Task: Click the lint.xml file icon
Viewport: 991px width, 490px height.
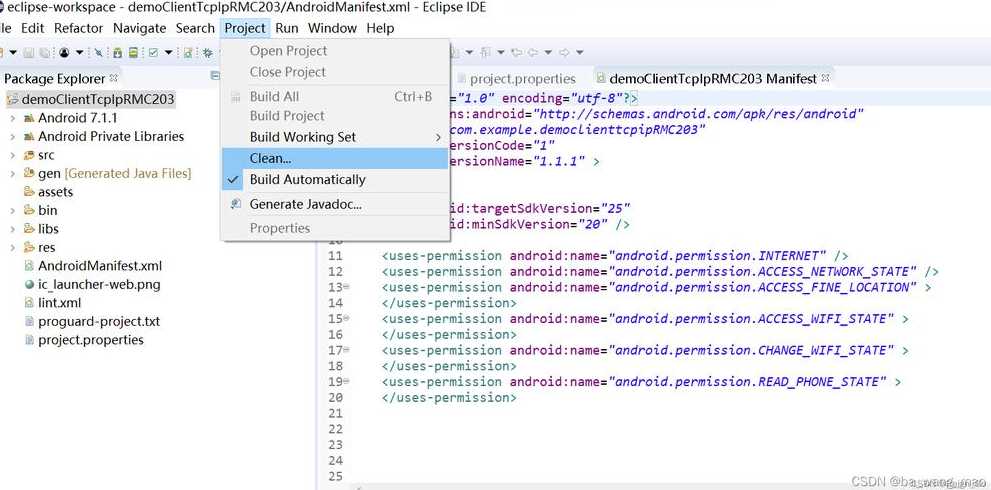Action: [28, 303]
